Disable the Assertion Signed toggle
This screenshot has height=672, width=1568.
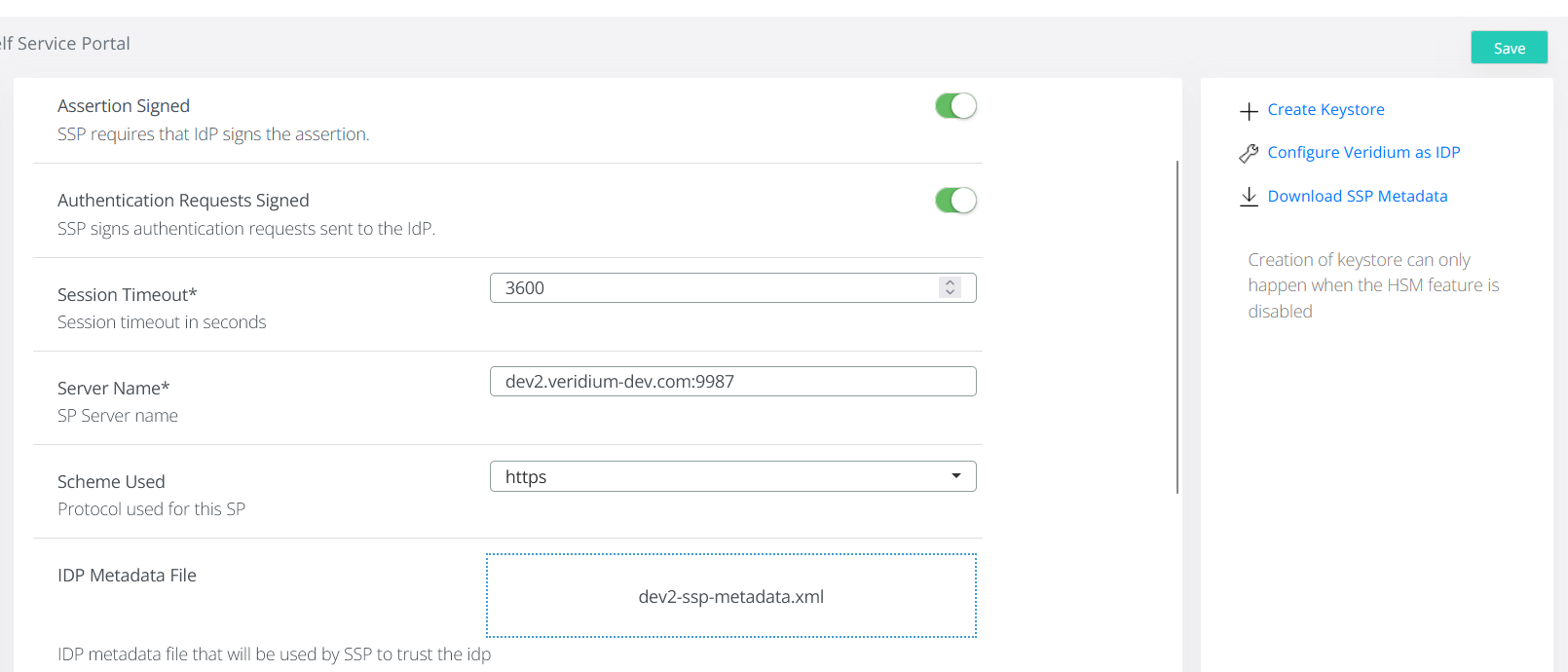click(955, 106)
